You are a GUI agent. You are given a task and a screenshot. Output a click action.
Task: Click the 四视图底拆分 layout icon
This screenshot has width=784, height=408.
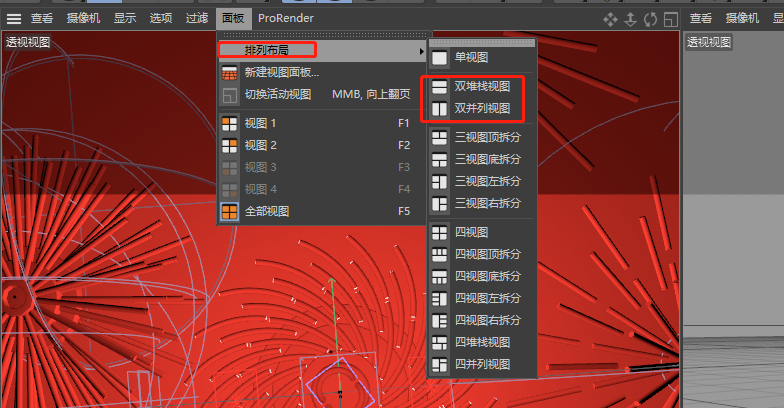coord(440,277)
